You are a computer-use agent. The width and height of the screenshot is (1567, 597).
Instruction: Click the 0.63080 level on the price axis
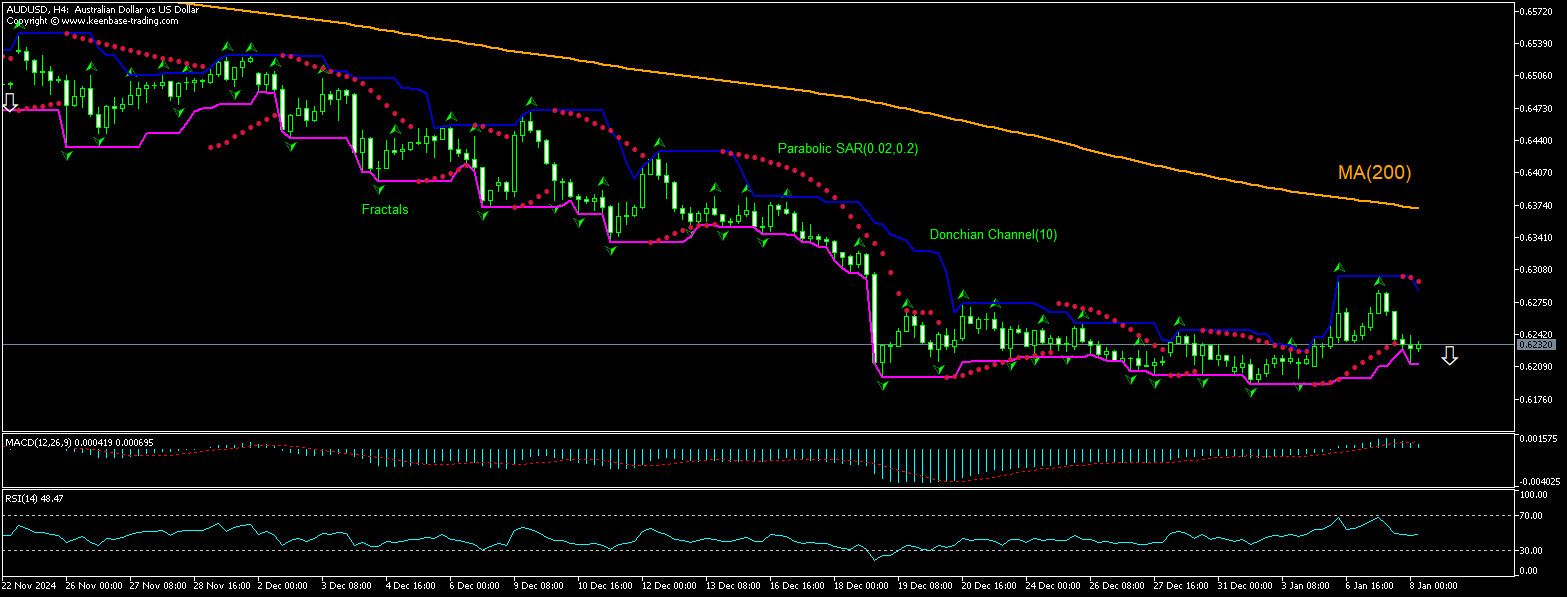1535,270
